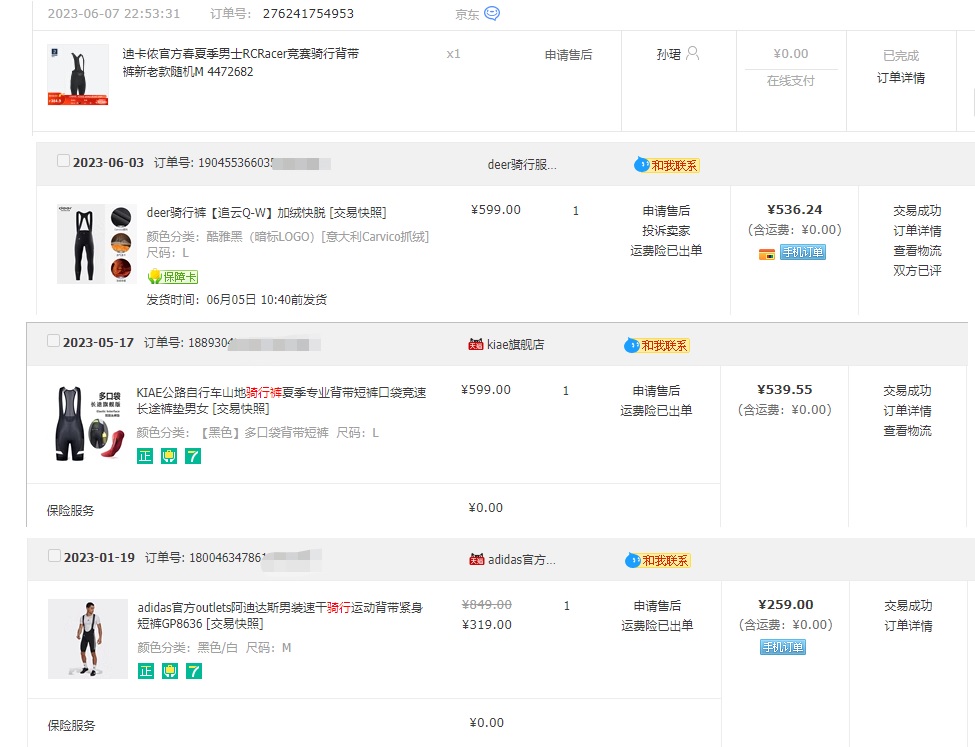
Task: Click the red store icon before adidas官方
Action: point(478,560)
